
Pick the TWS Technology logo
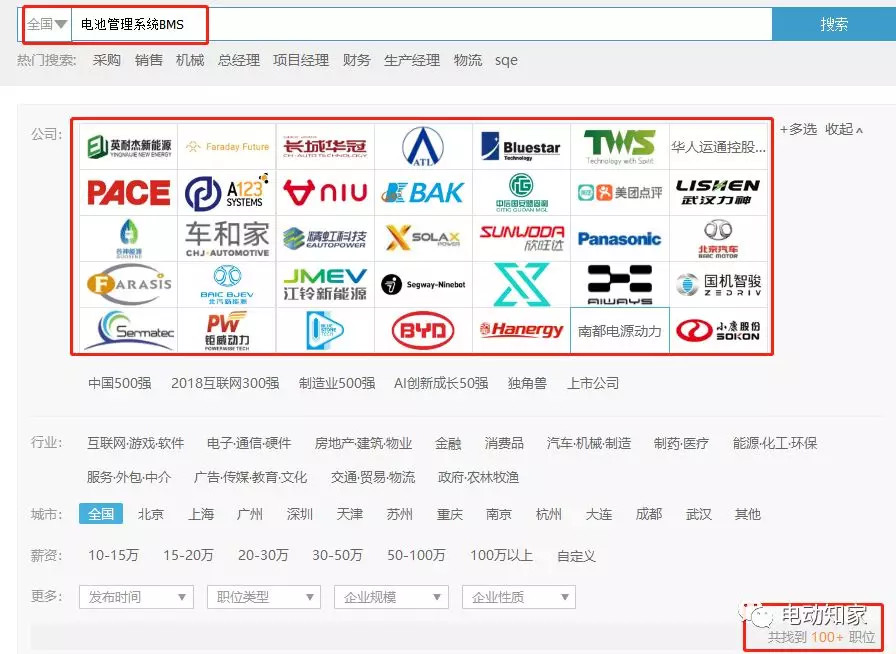619,146
